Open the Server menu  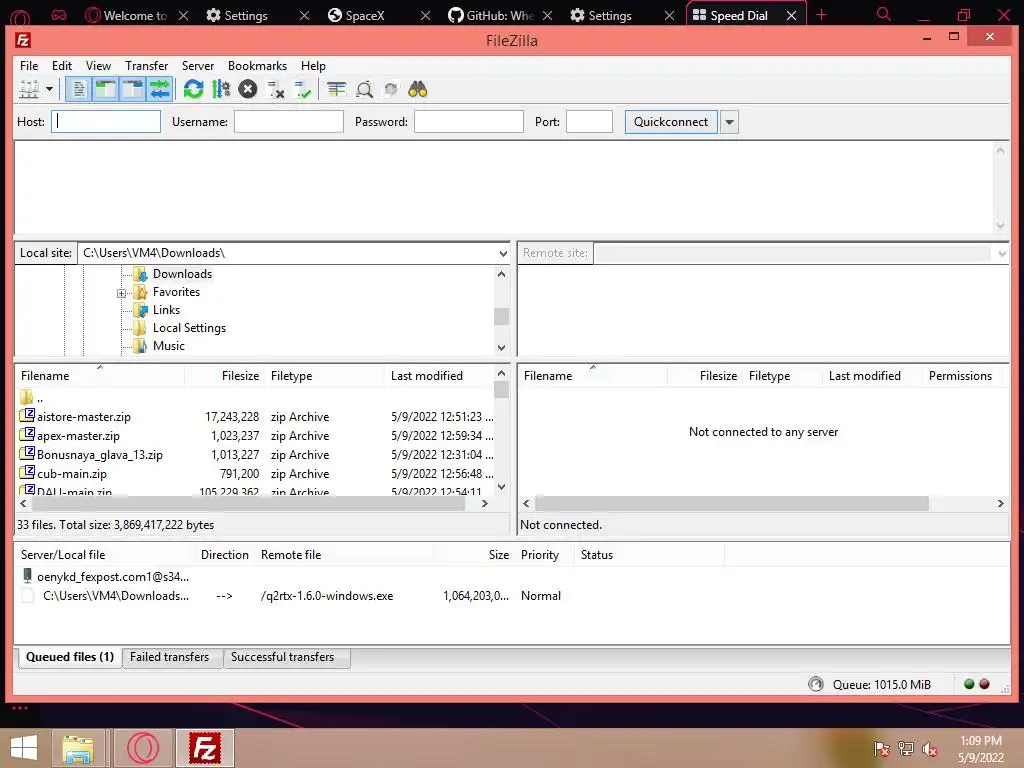pos(198,66)
